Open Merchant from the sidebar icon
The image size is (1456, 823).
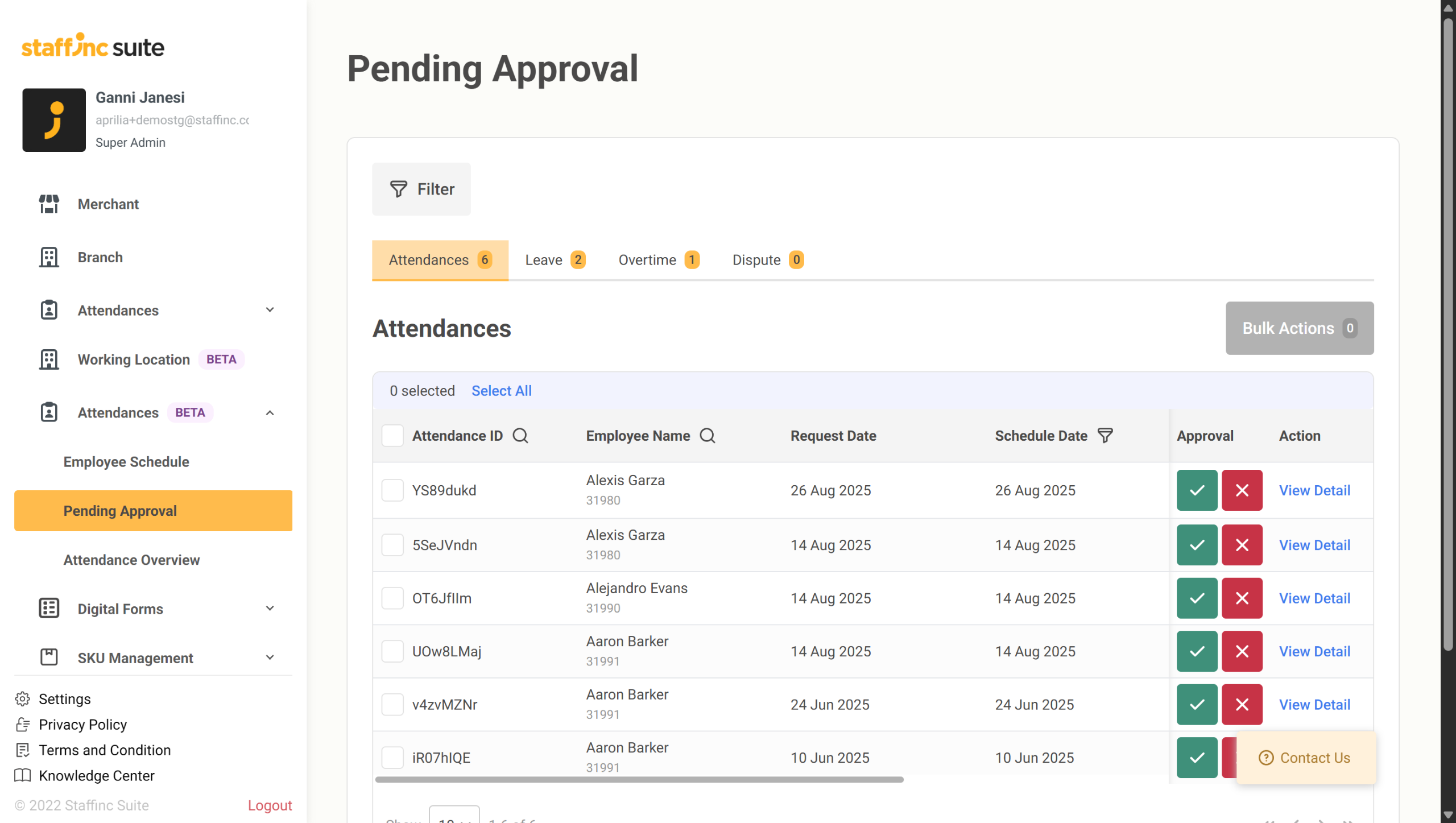click(x=49, y=204)
